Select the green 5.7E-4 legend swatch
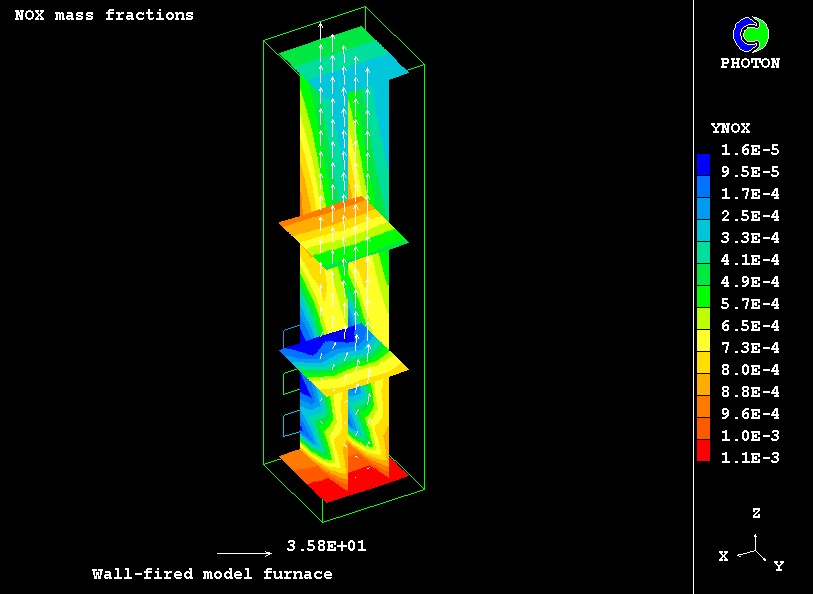 coord(703,303)
